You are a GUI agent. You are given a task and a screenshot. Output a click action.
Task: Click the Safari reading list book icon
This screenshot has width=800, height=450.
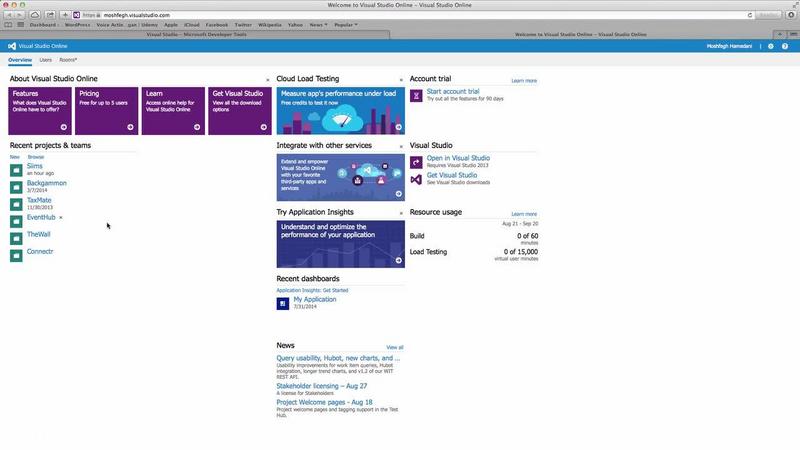tap(8, 24)
